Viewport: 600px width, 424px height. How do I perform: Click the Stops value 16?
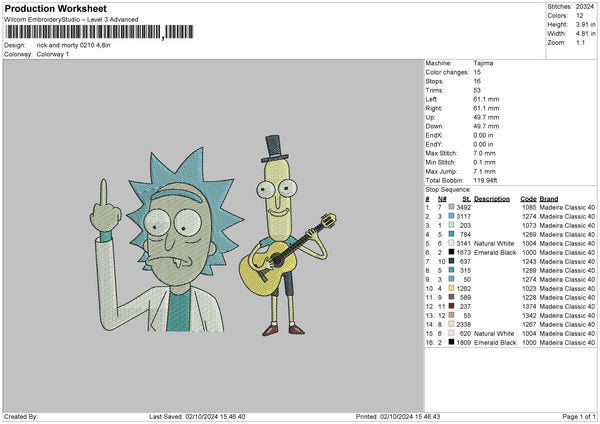coord(477,81)
